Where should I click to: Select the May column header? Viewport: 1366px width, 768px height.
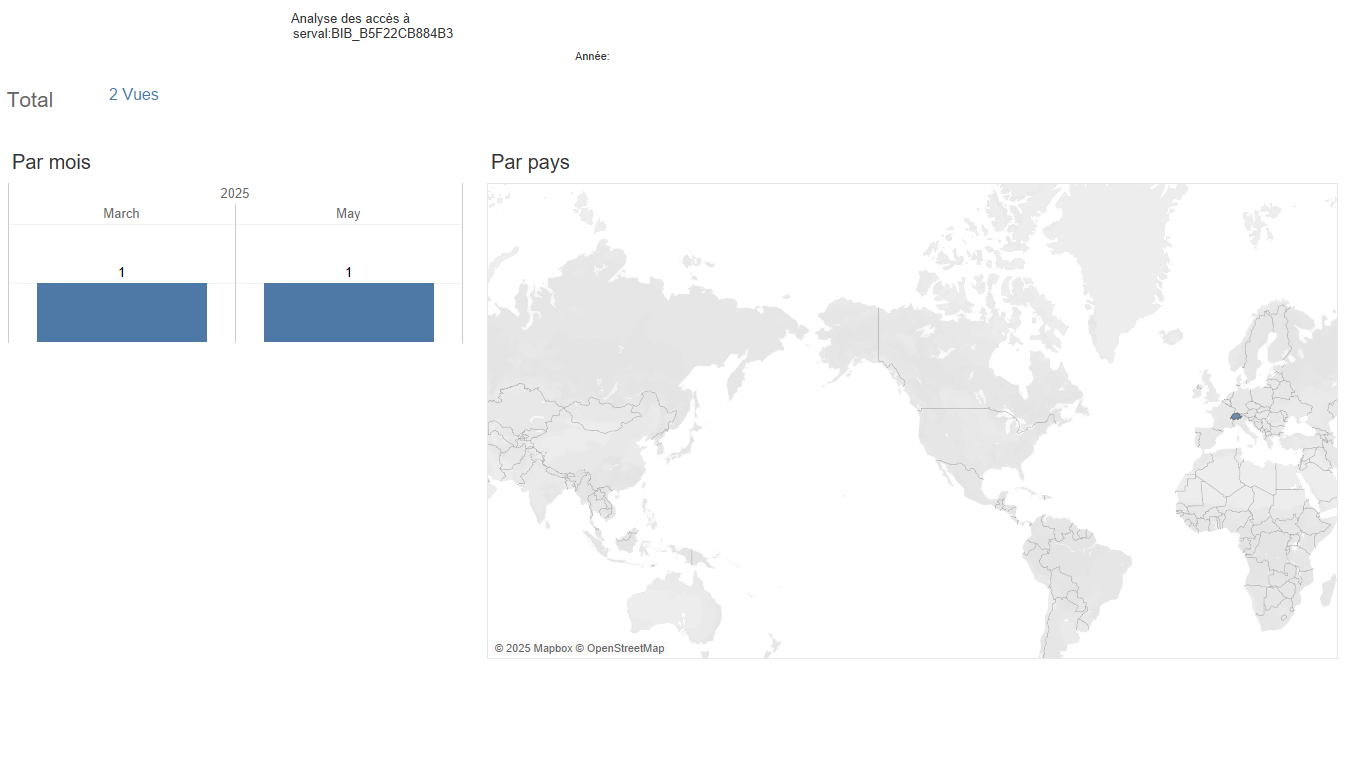coord(348,214)
